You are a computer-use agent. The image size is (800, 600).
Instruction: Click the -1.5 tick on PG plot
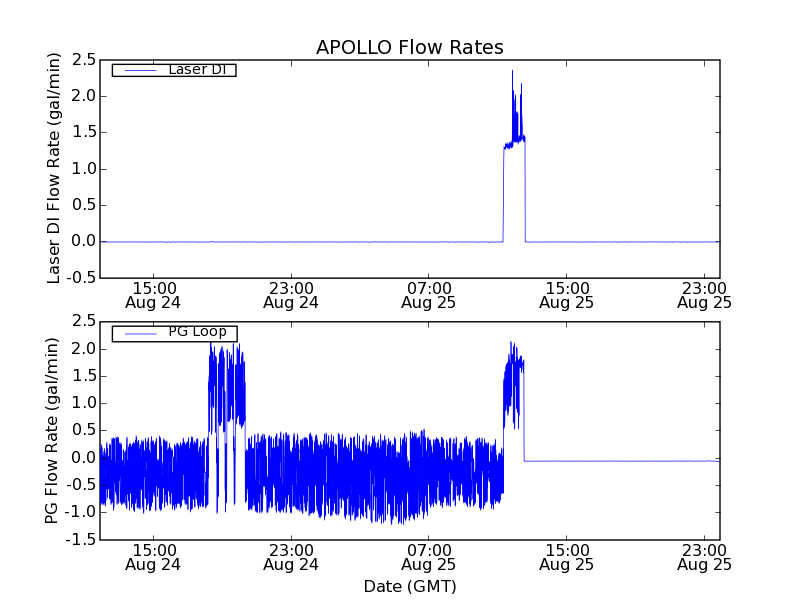[x=80, y=540]
